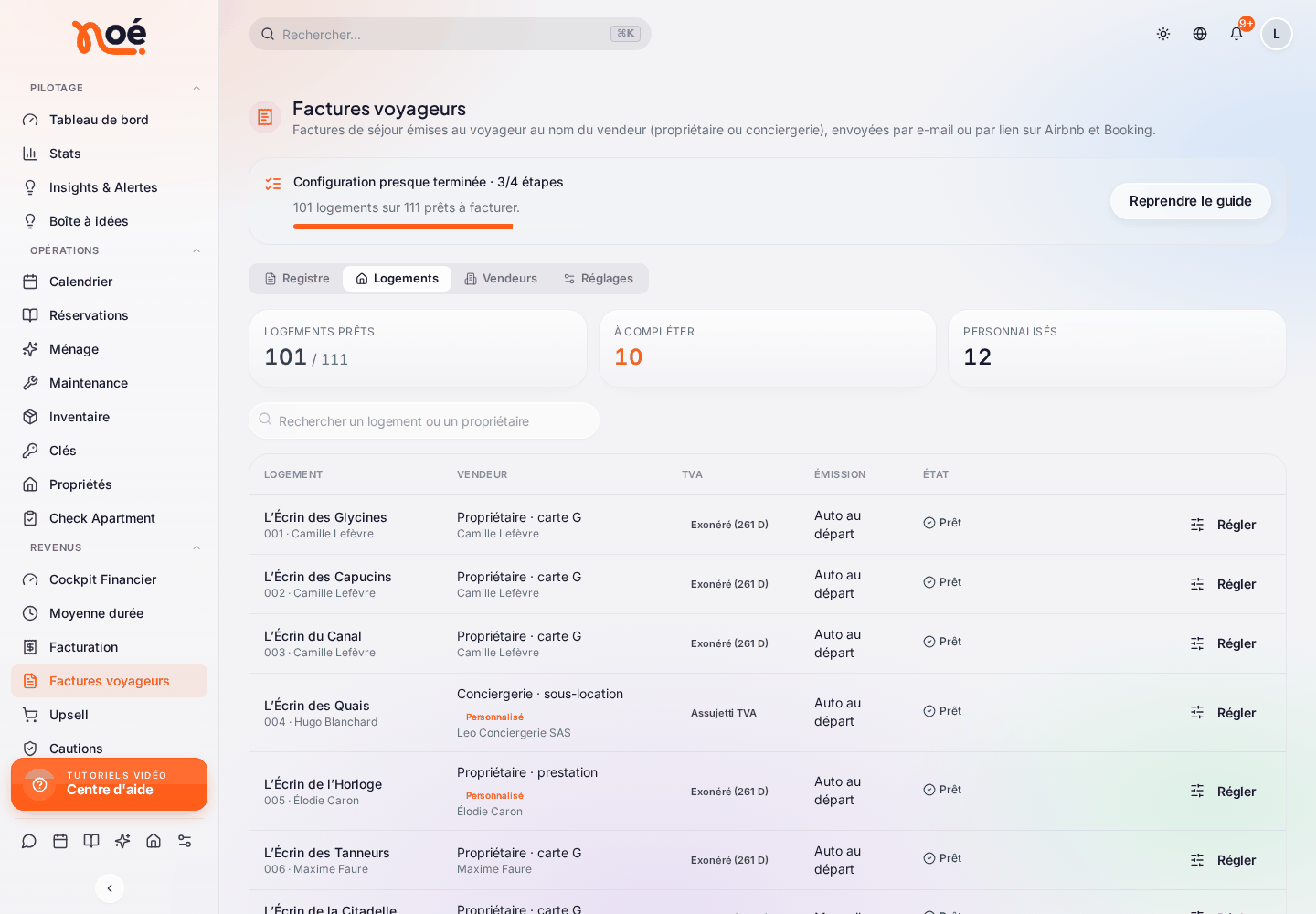This screenshot has height=914, width=1316.
Task: Click Reprendre le guide button
Action: click(1190, 201)
